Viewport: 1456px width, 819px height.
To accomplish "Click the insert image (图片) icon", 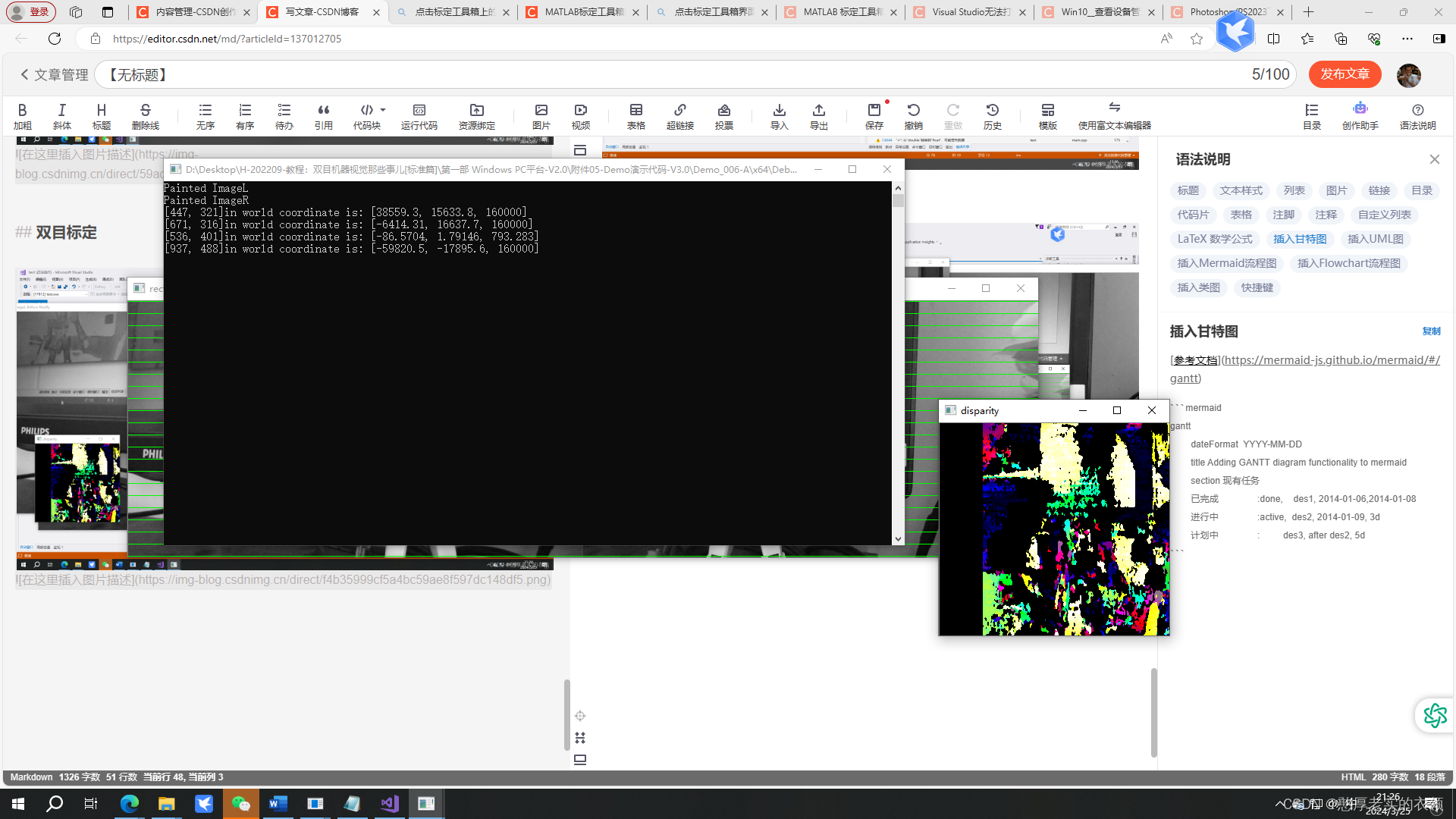I will (x=541, y=115).
